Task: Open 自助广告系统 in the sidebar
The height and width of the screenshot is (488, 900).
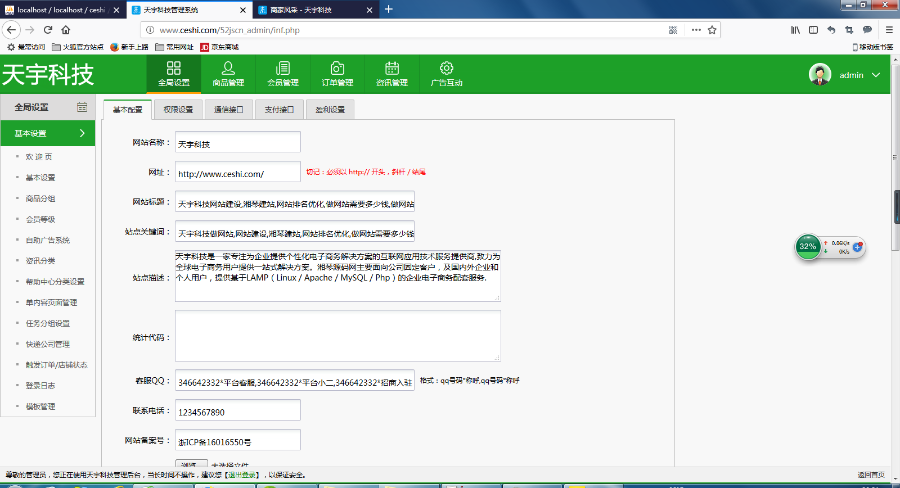Action: click(x=48, y=240)
